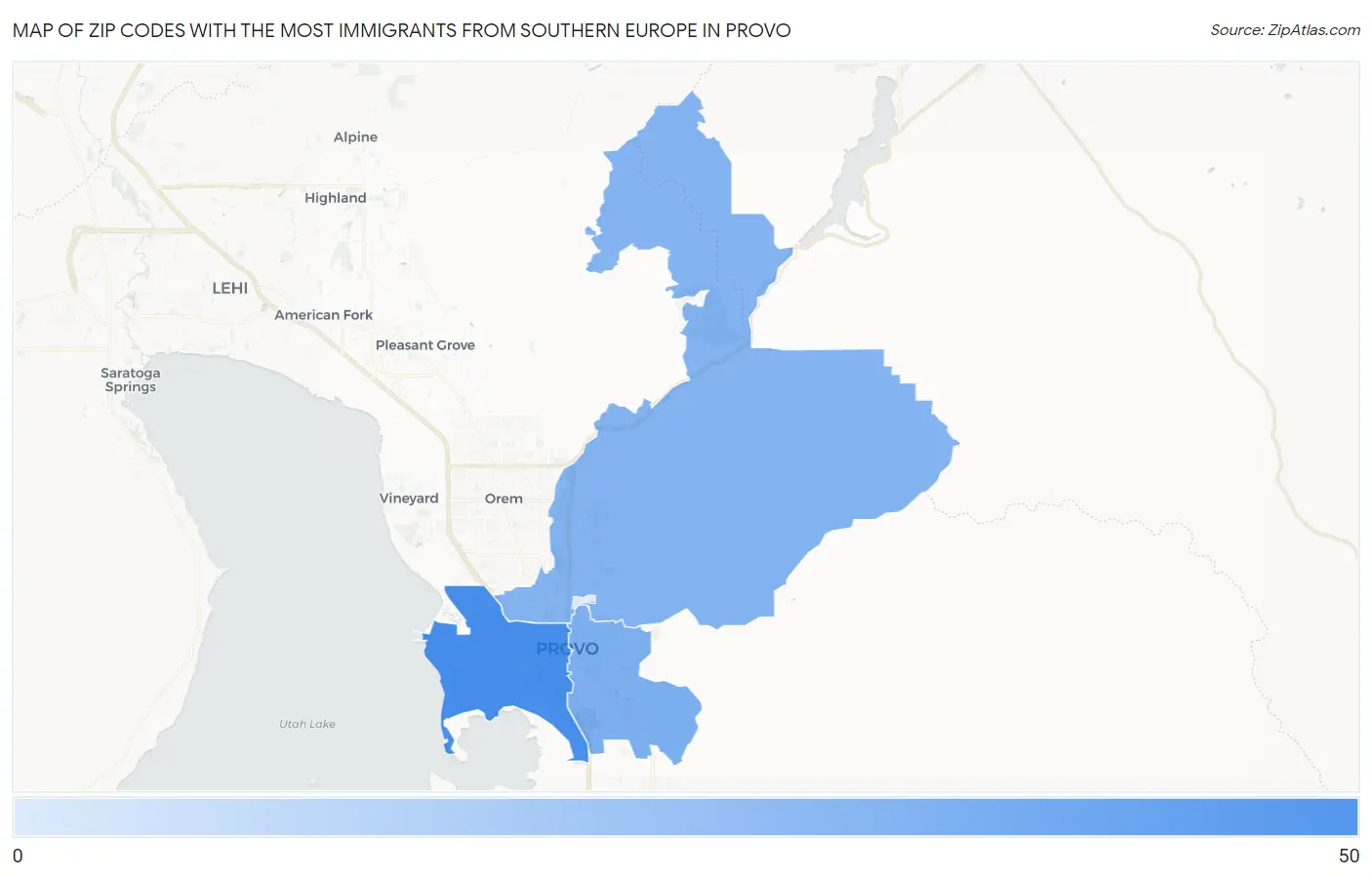Click the American Fork map label
This screenshot has height=877, width=1372.
tap(323, 315)
